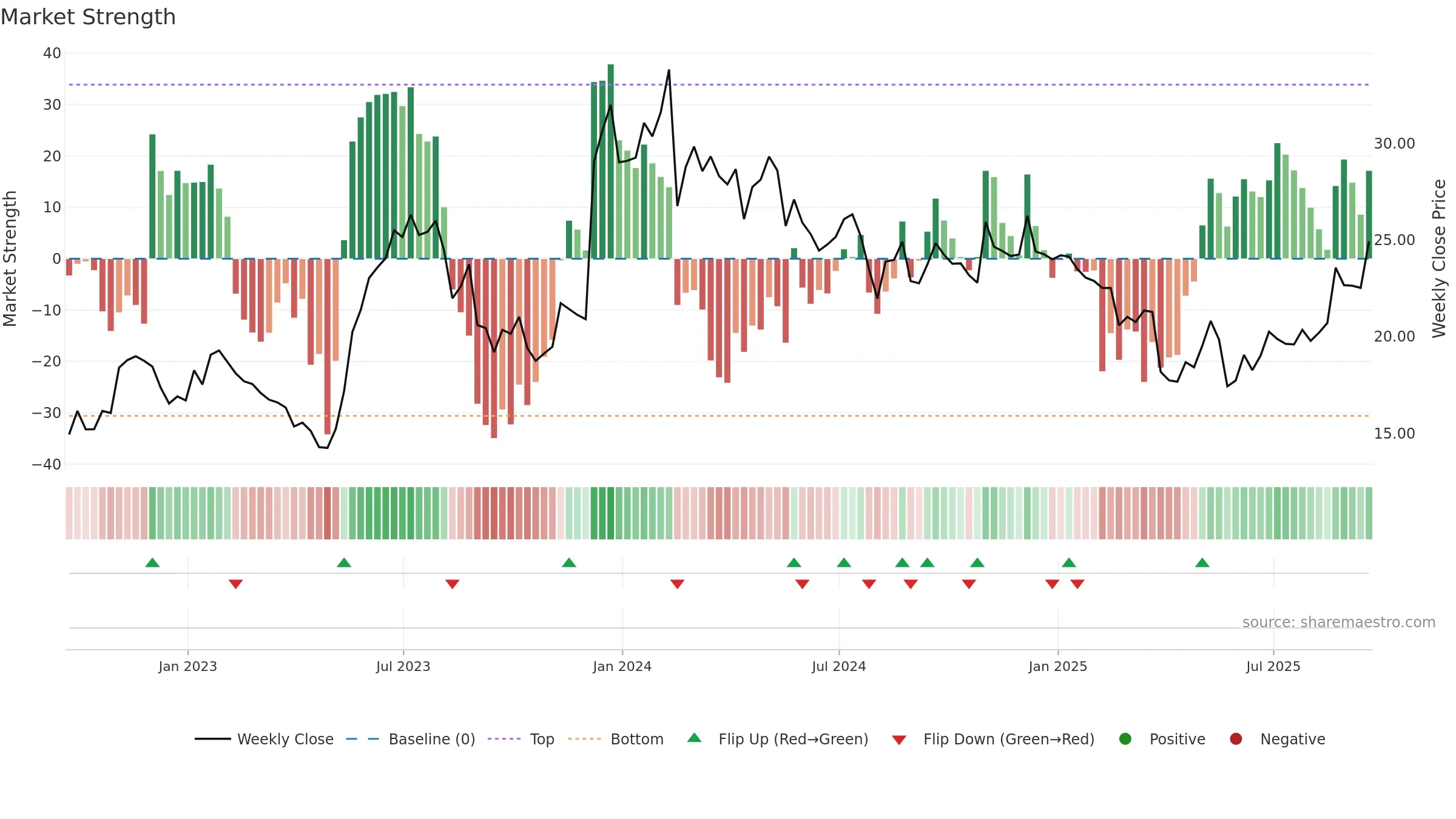Toggle the Baseline (0) legend entry

411,739
